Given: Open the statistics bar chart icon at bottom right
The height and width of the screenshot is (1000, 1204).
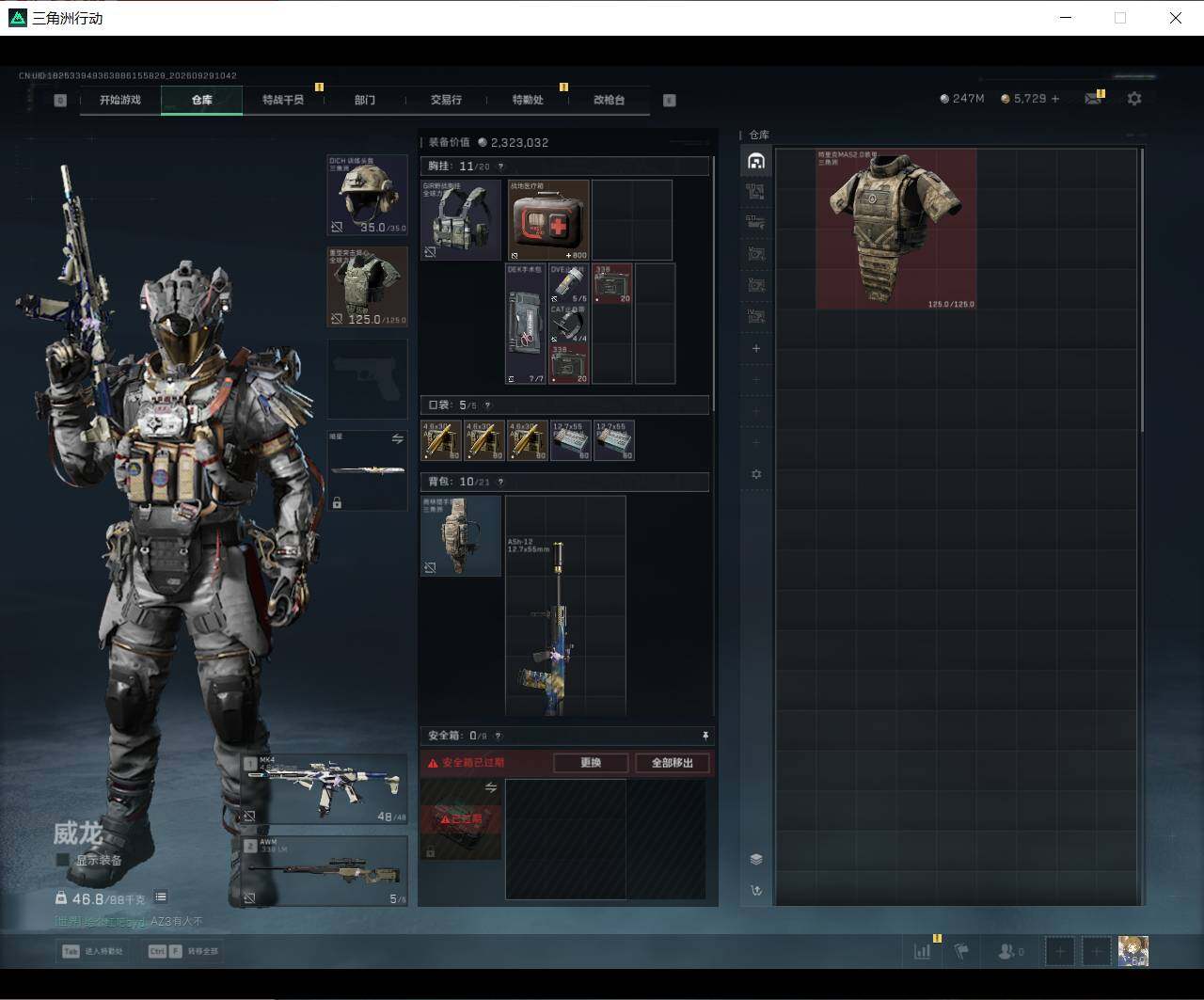Looking at the screenshot, I should point(922,951).
